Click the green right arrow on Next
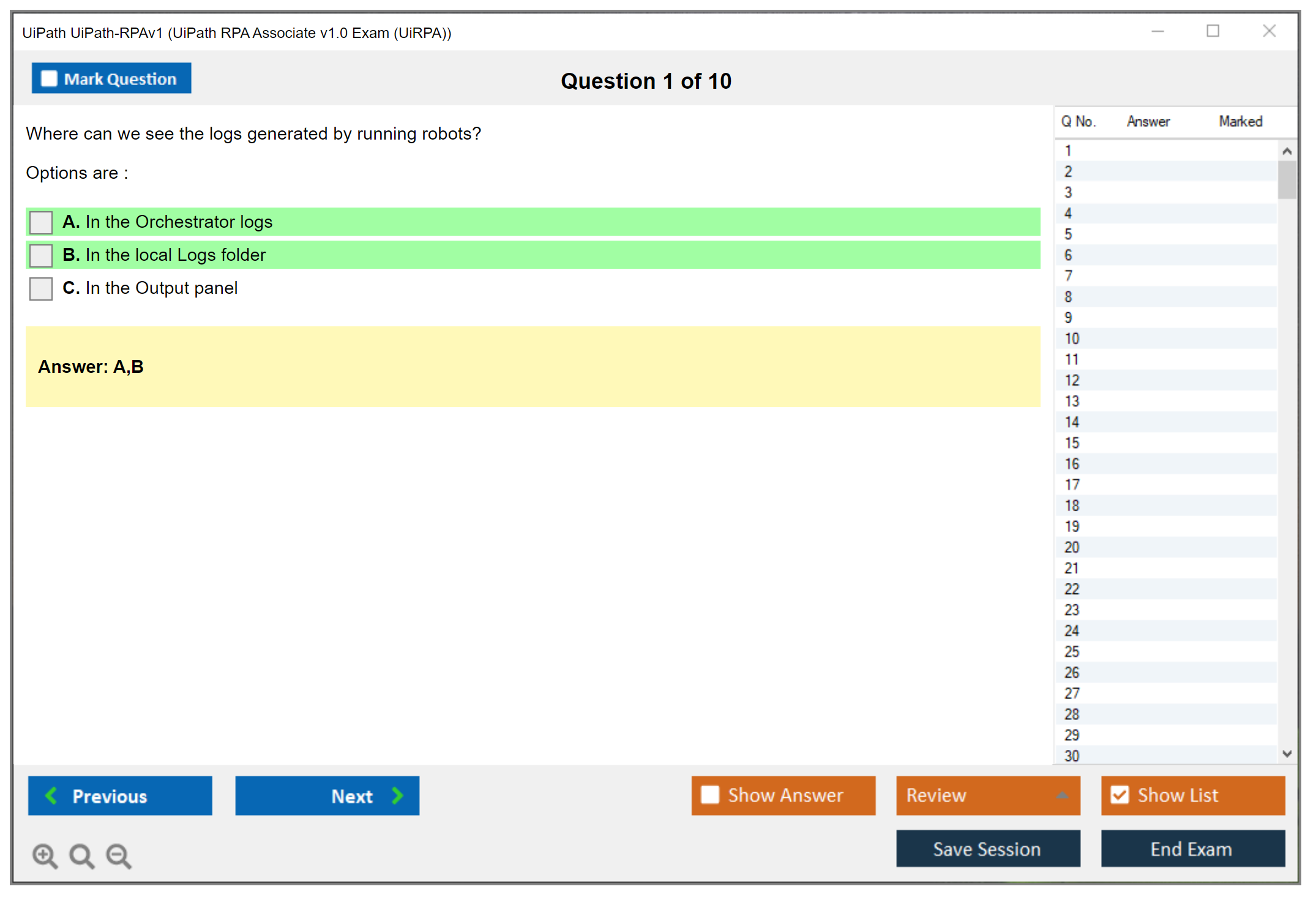 click(397, 795)
